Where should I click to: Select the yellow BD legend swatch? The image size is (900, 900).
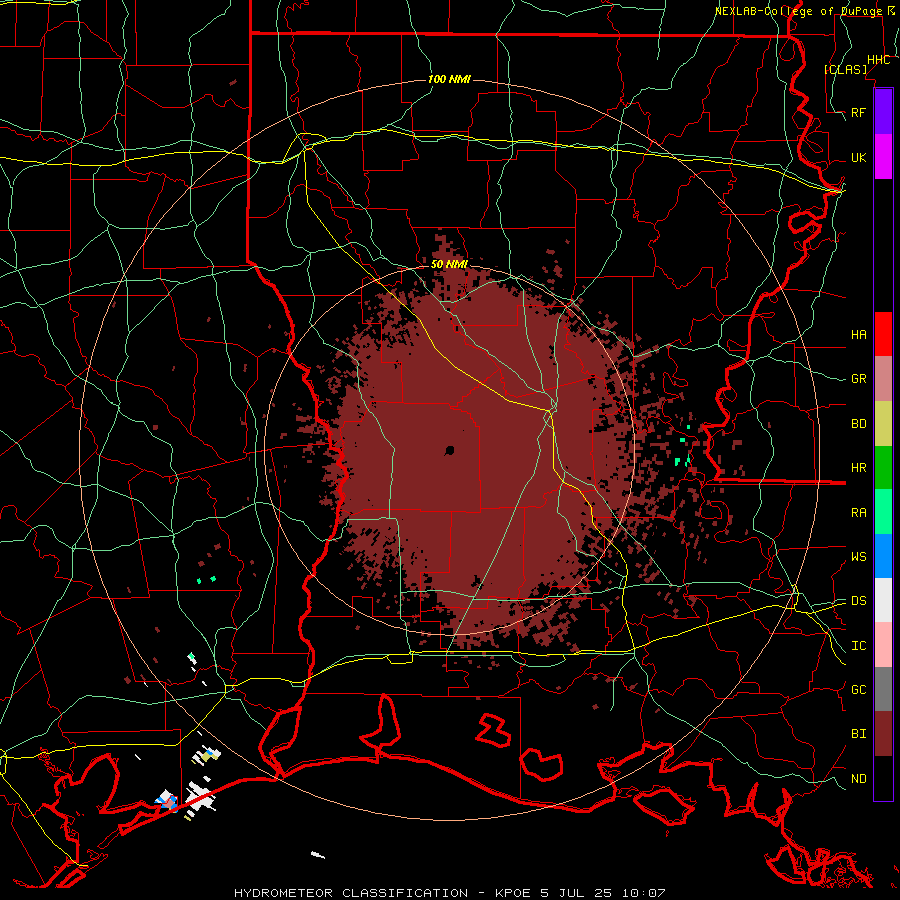(x=883, y=424)
